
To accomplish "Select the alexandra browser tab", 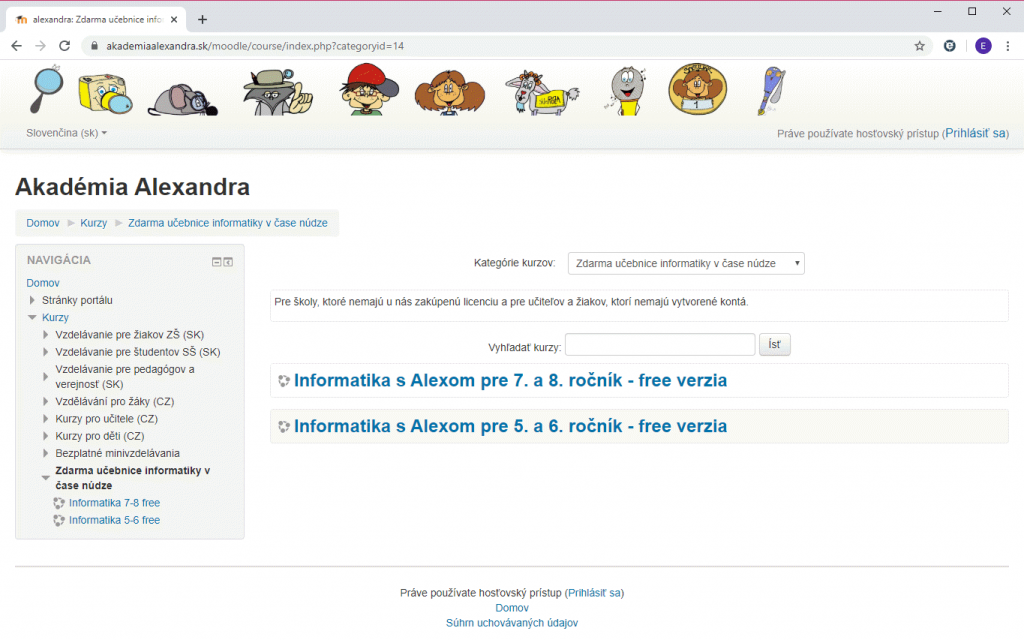I will pos(96,20).
